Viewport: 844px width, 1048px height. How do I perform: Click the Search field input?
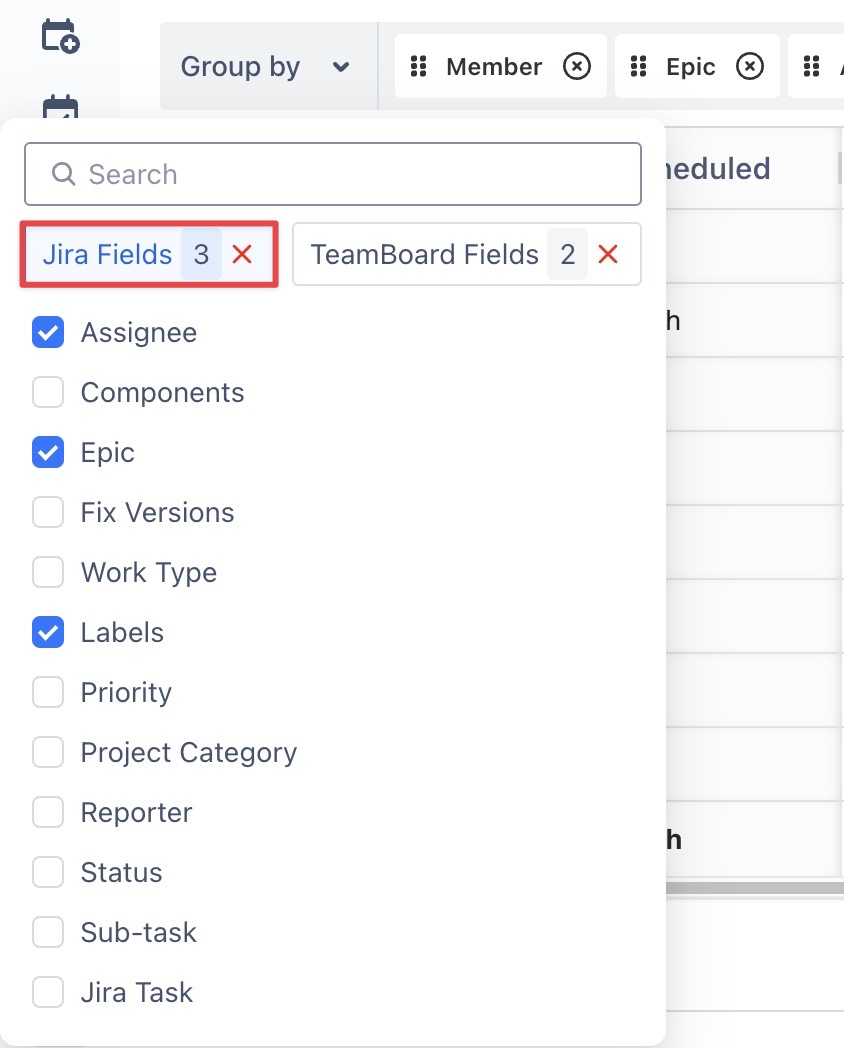[x=340, y=175]
